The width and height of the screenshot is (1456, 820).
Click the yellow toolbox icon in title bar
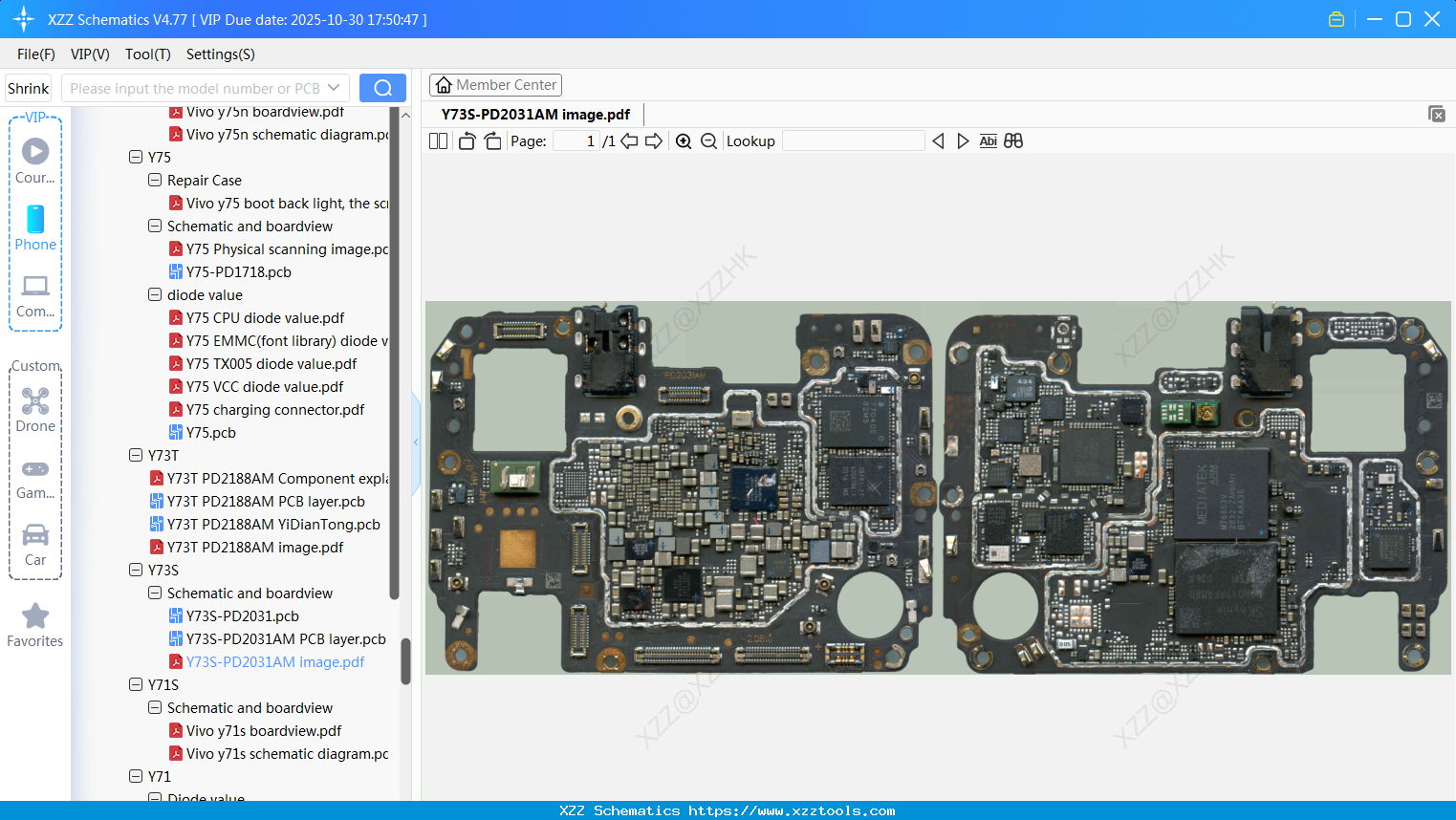[x=1336, y=19]
